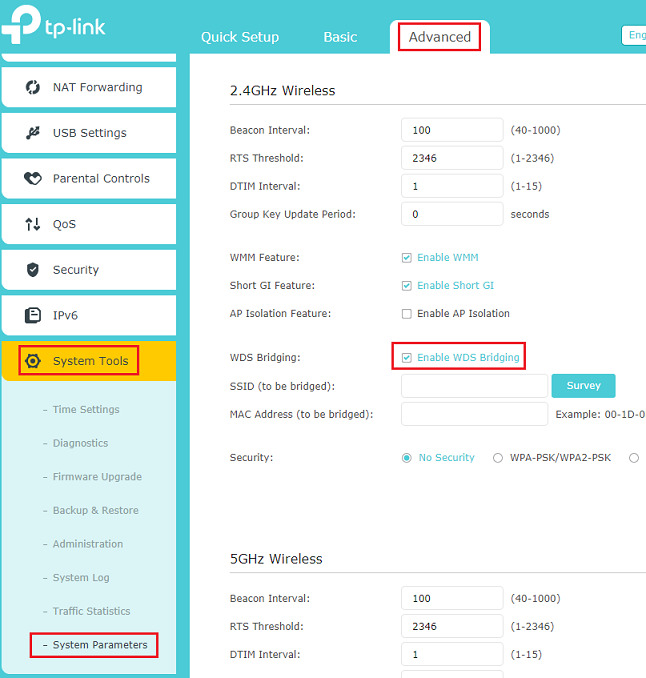Screen dimensions: 646x678
Task: Click the TP-Link logo icon
Action: (x=22, y=27)
